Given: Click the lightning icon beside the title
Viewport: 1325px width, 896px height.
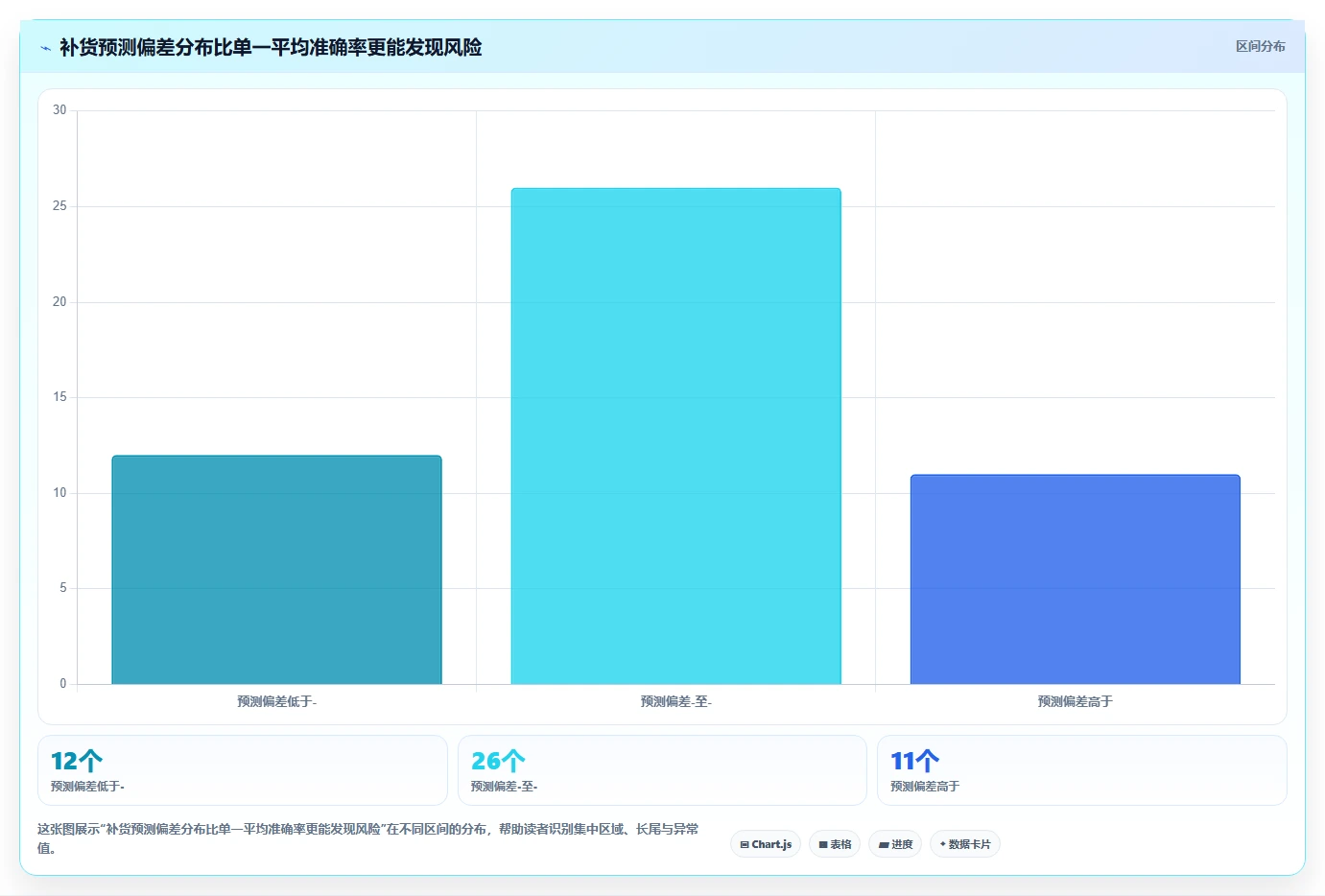Looking at the screenshot, I should point(45,48).
